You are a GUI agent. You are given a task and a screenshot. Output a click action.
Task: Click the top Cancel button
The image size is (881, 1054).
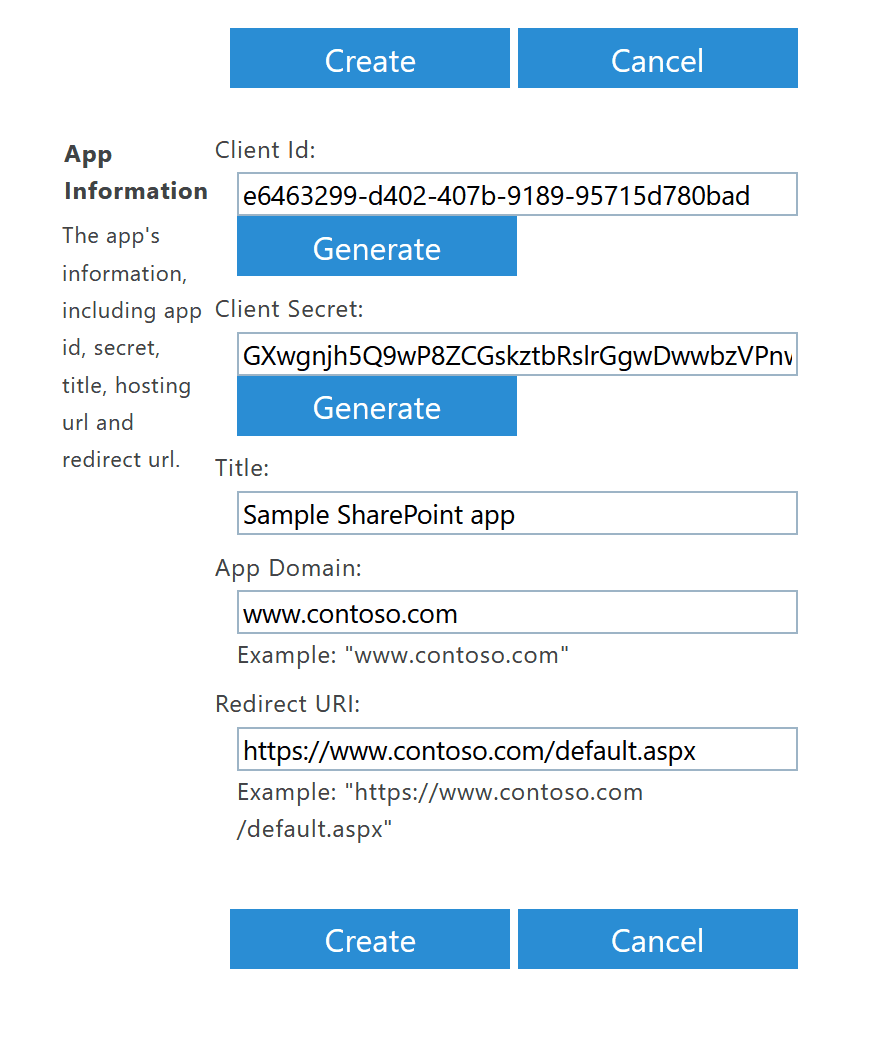point(657,59)
